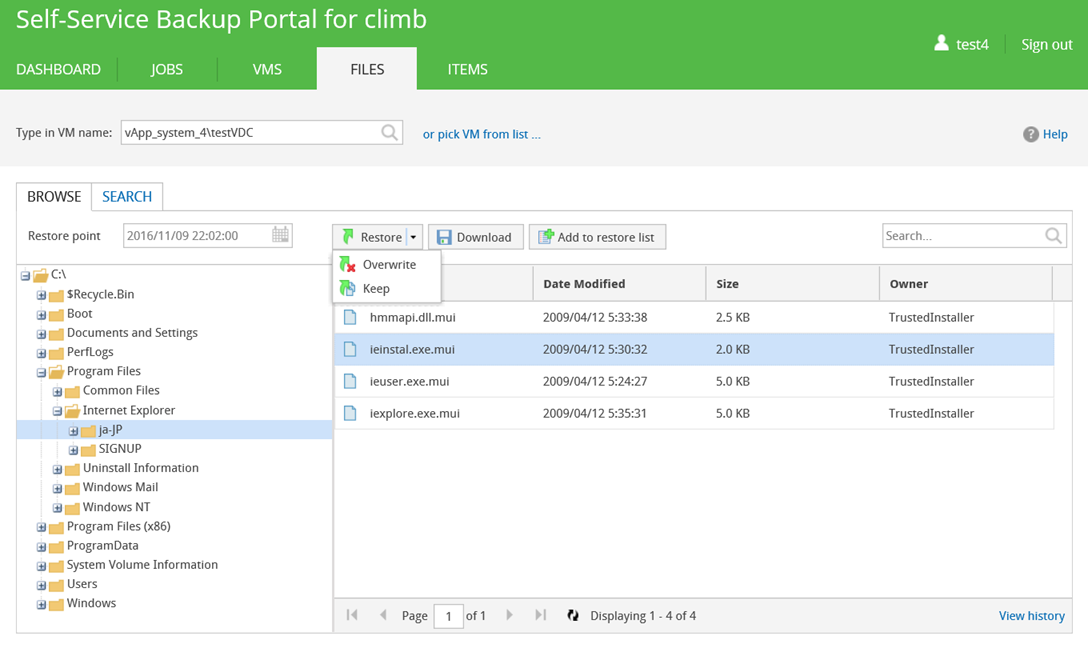Click the refresh icon in pagination bar

click(573, 616)
